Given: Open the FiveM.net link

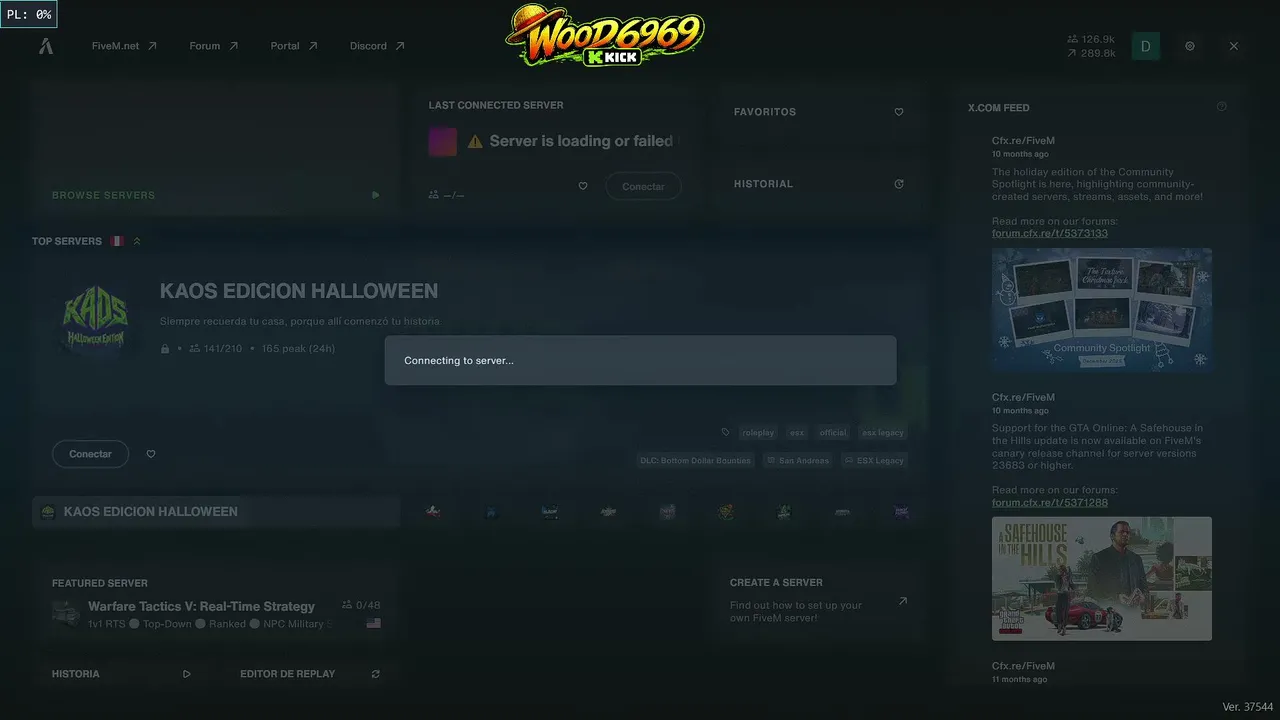Looking at the screenshot, I should point(124,46).
